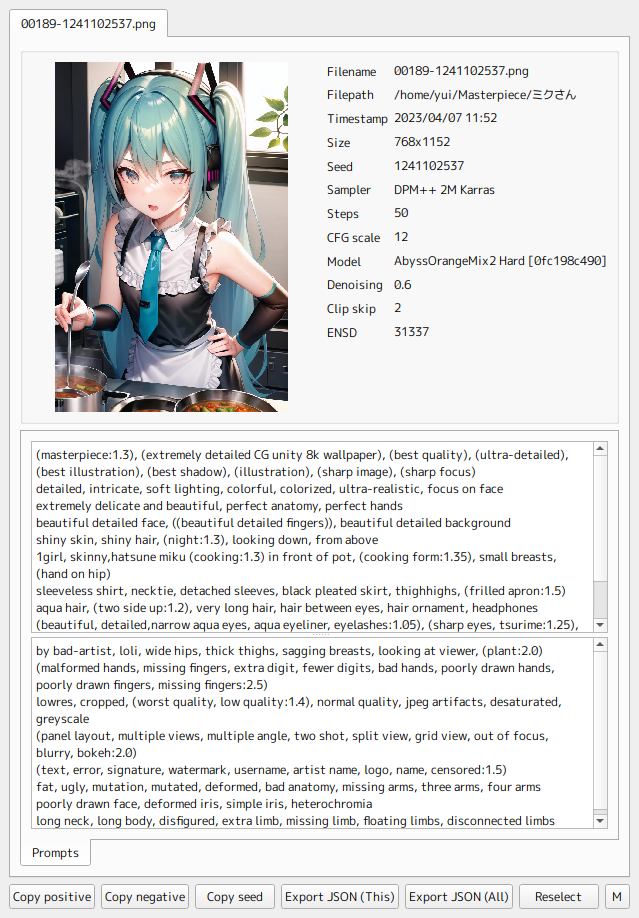This screenshot has width=639, height=918.
Task: Click the Copy positive button
Action: point(52,897)
